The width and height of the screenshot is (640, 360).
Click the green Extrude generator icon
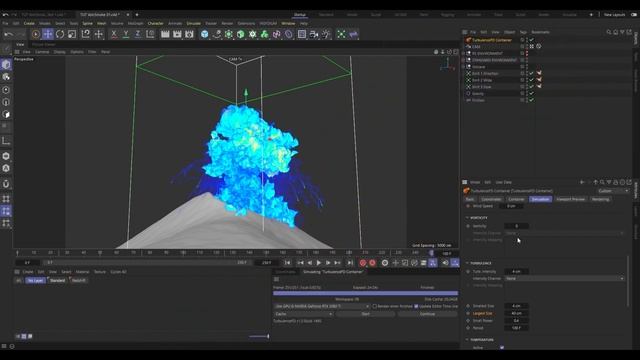tap(240, 34)
